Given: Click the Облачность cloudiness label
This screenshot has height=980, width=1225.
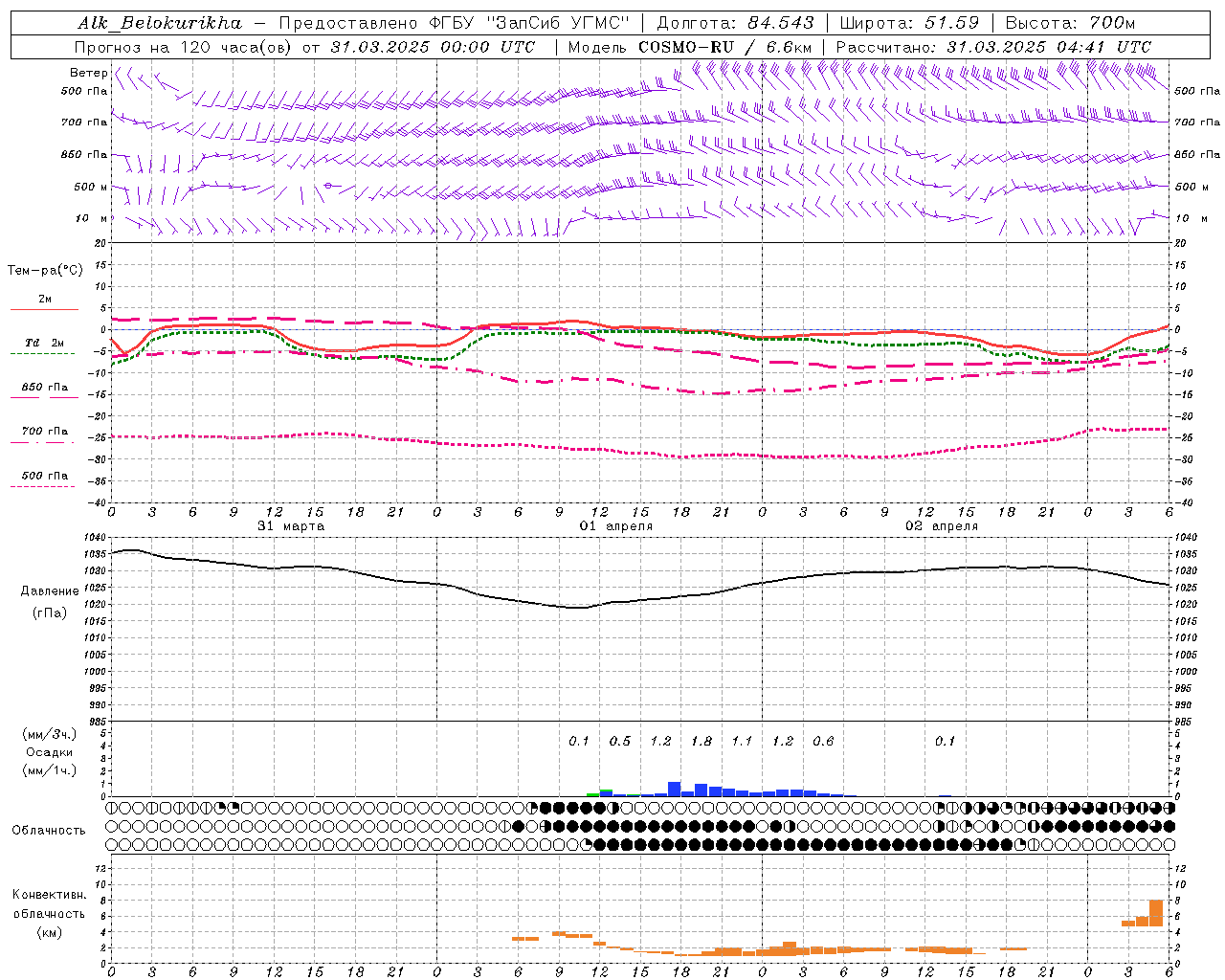Looking at the screenshot, I should tap(49, 830).
